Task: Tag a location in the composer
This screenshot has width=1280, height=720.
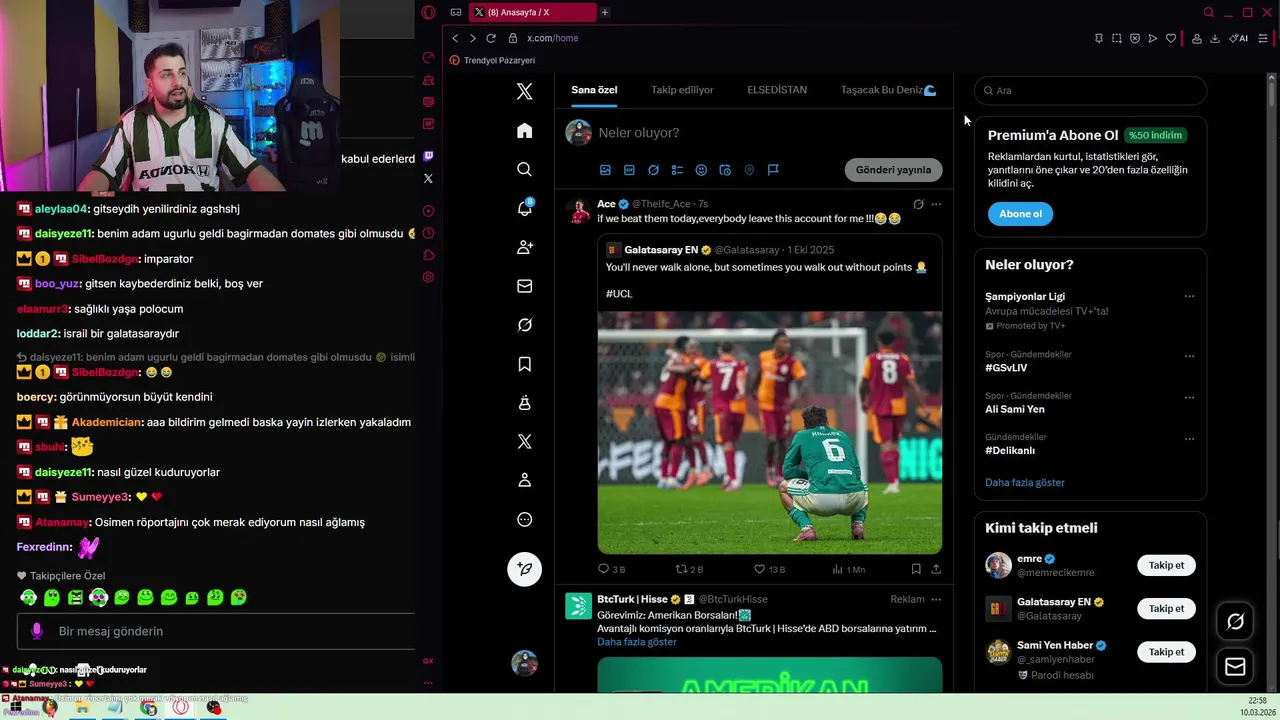Action: (x=749, y=170)
